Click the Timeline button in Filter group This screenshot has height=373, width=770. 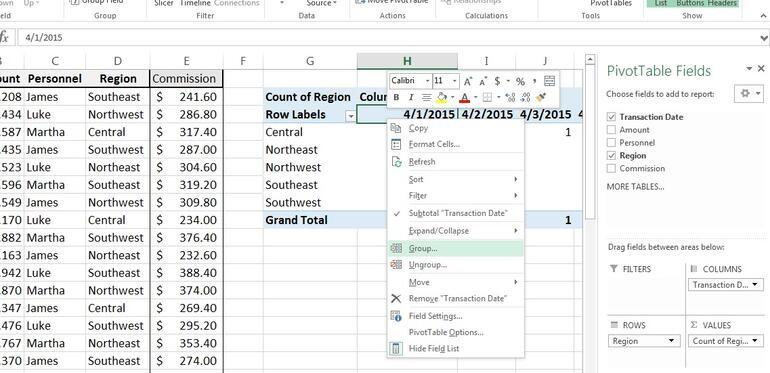pyautogui.click(x=195, y=3)
